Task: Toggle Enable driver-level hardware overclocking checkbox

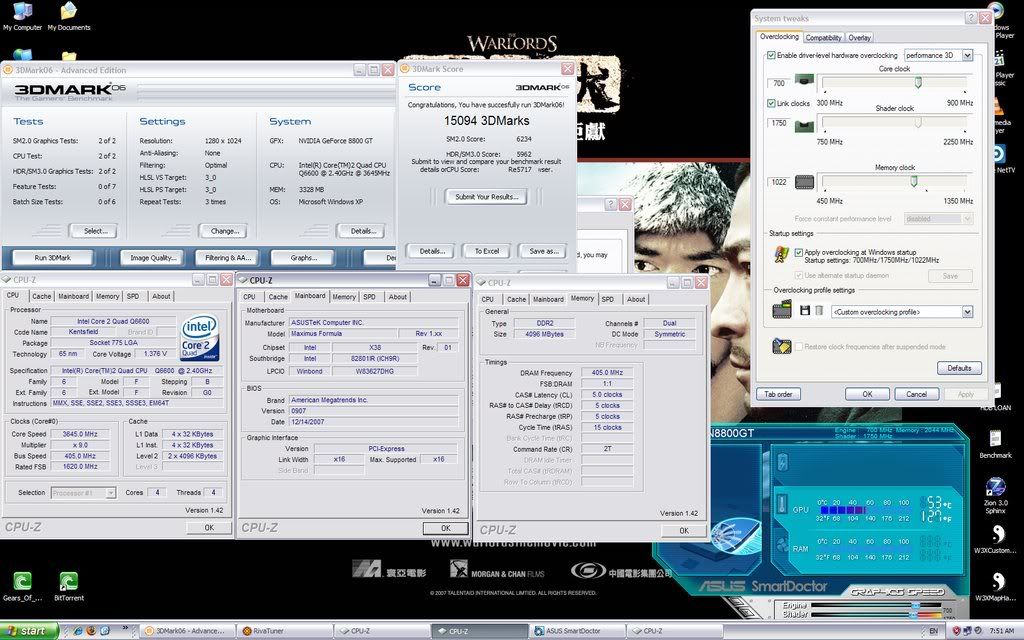Action: (x=771, y=56)
